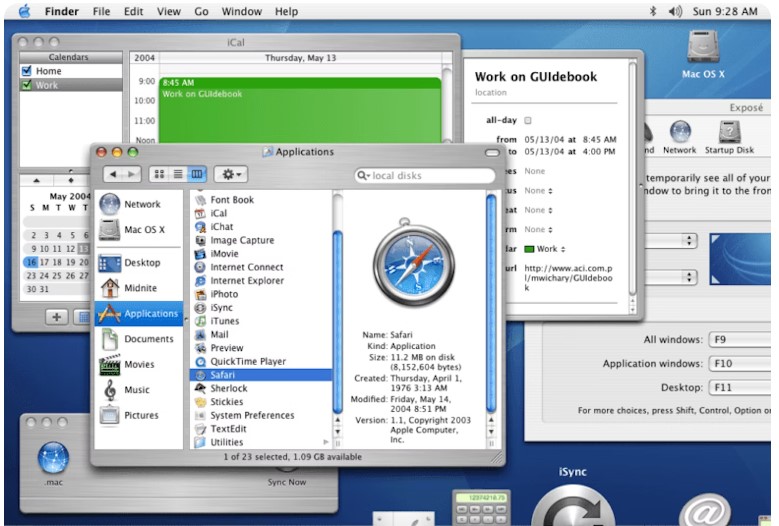Select the iTunes app icon
The image size is (779, 526).
pyautogui.click(x=200, y=320)
